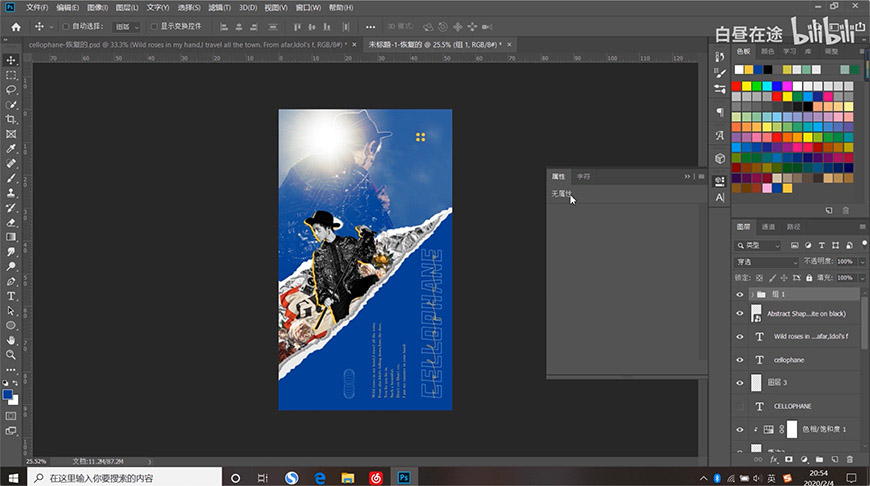Click the Home icon in options bar
The width and height of the screenshot is (870, 486).
pos(16,27)
